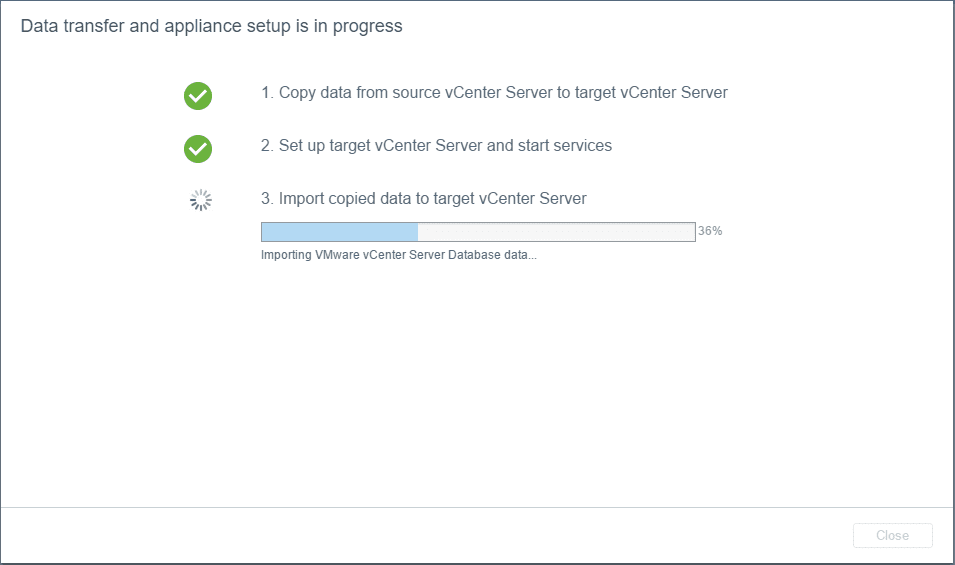Click the green checkmark beside step 2
This screenshot has width=955, height=565.
[x=198, y=149]
